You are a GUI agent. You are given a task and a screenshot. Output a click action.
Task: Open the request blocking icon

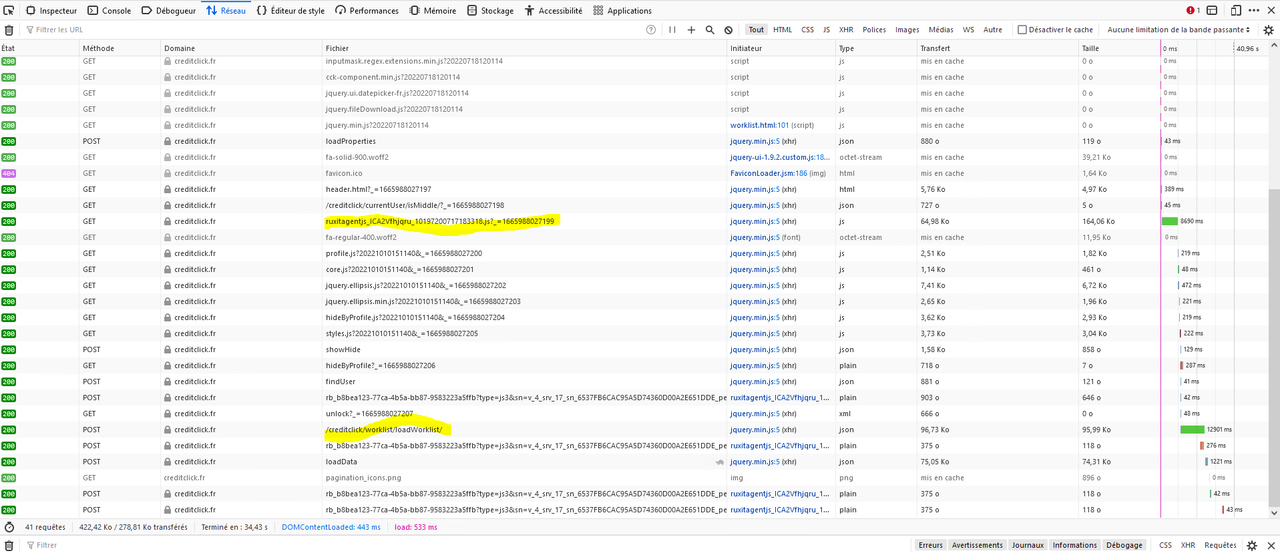pyautogui.click(x=728, y=30)
